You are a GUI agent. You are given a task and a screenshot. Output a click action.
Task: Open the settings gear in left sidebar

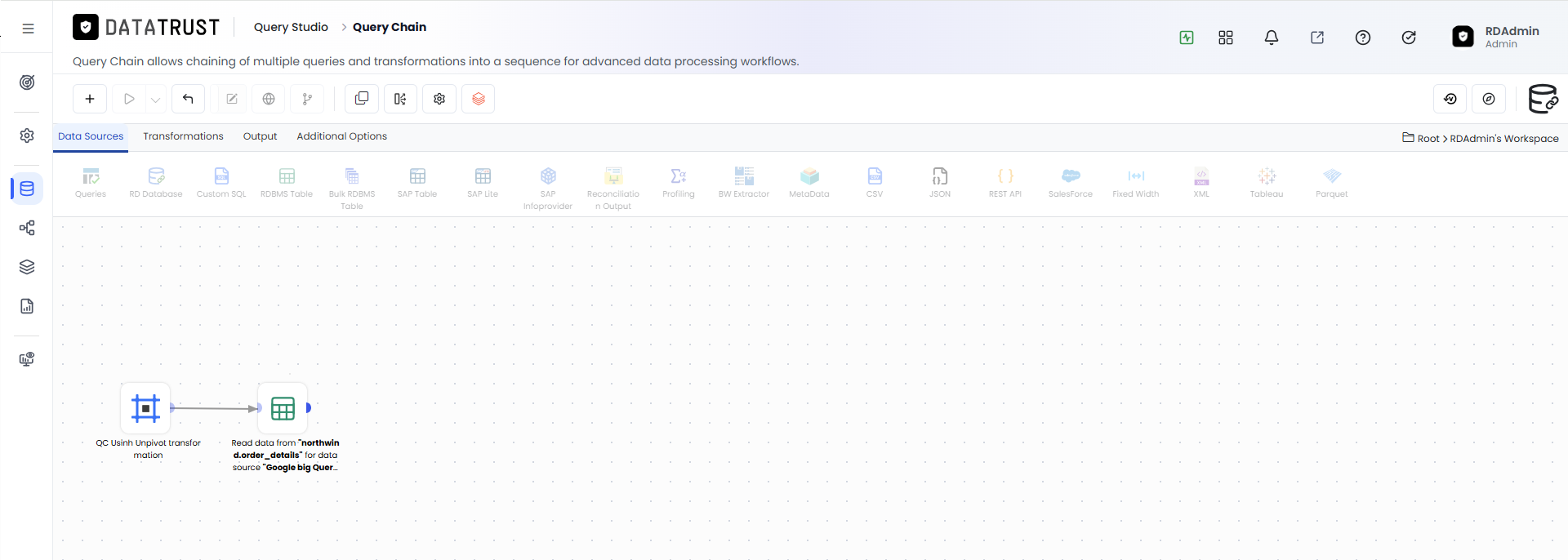(27, 136)
